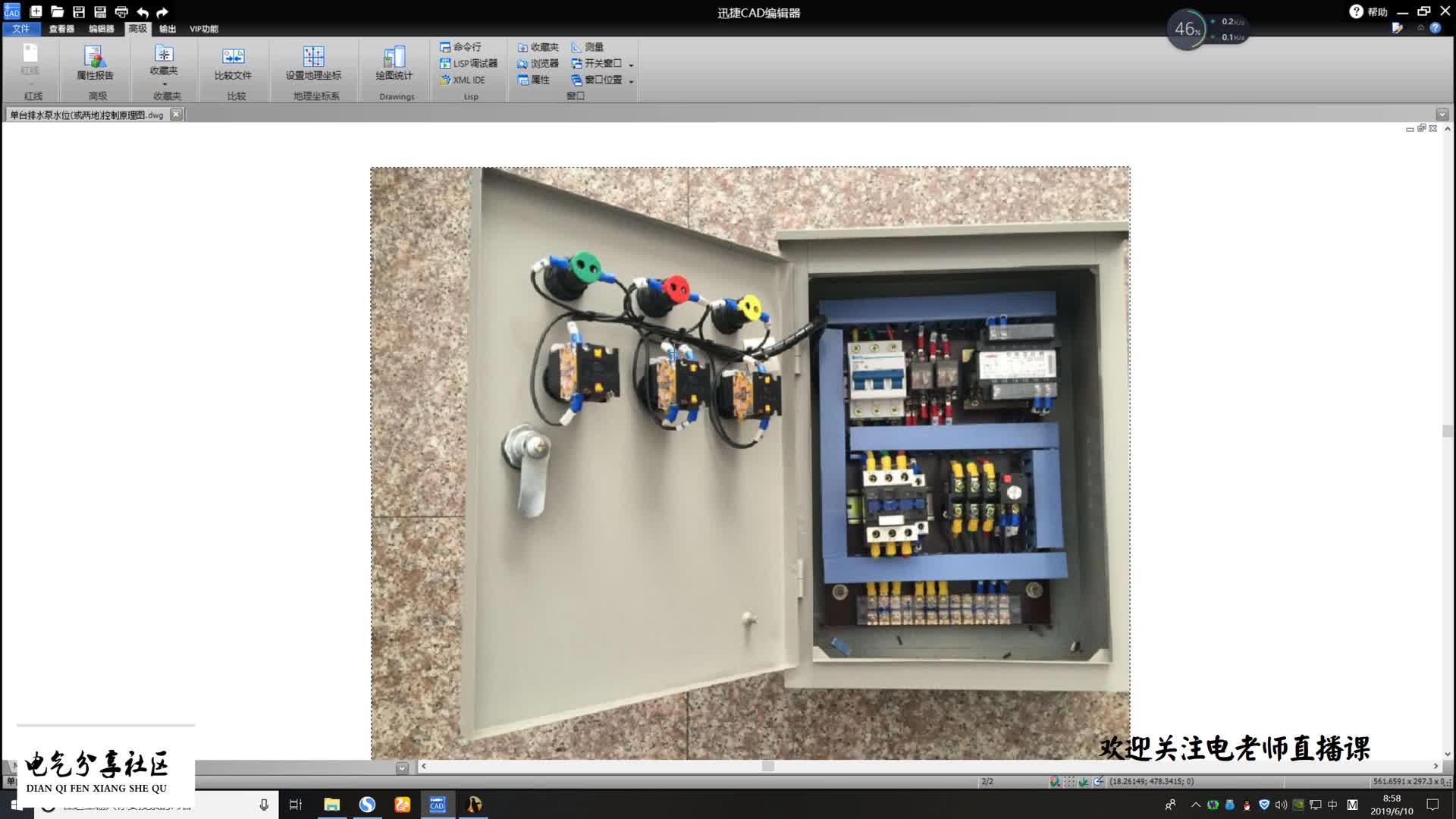The width and height of the screenshot is (1456, 819).
Task: Toggle the ortho mode icon in the status bar
Action: pos(1083,781)
